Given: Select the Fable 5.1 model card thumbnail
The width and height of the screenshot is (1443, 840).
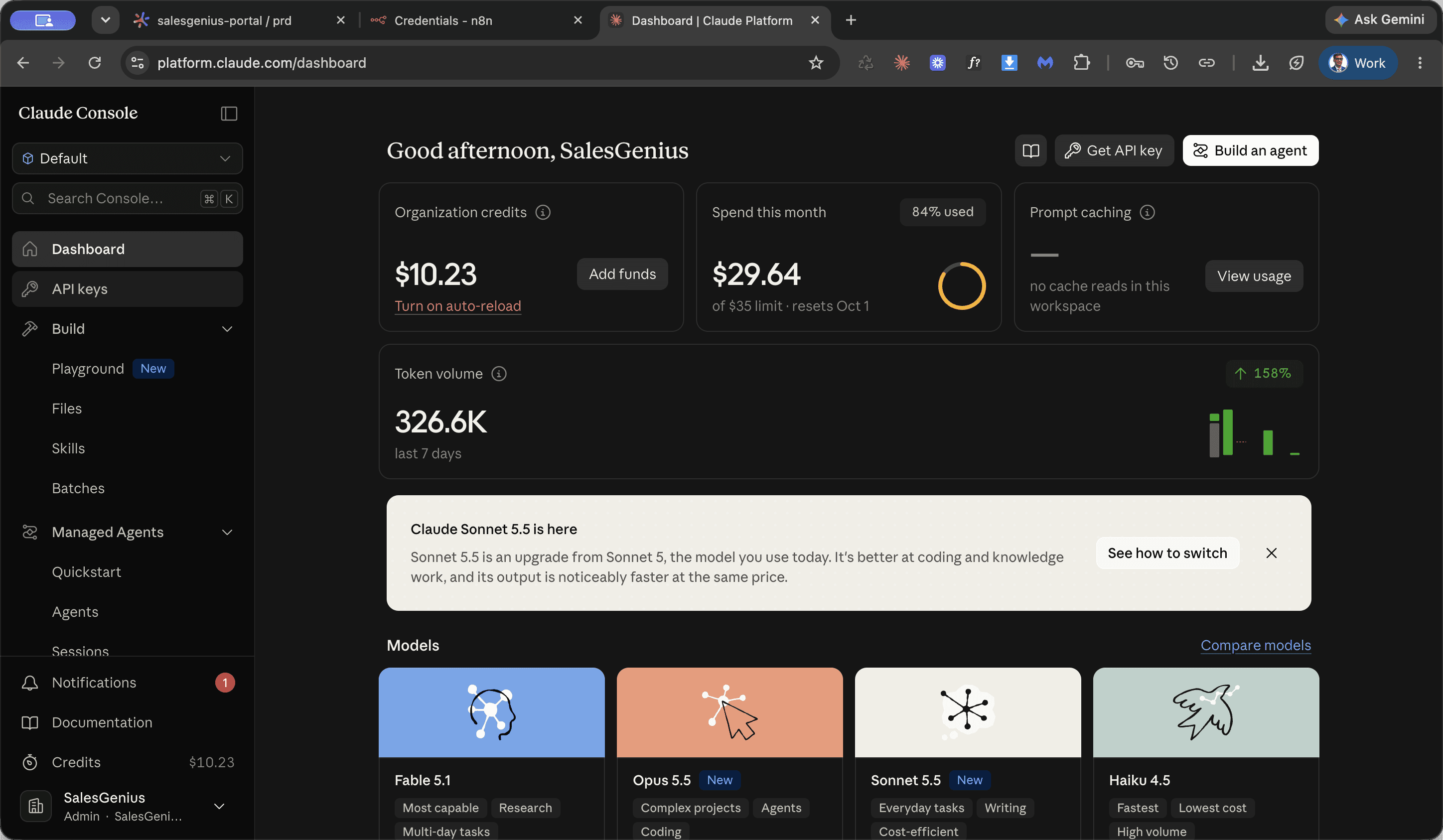Looking at the screenshot, I should (x=491, y=712).
